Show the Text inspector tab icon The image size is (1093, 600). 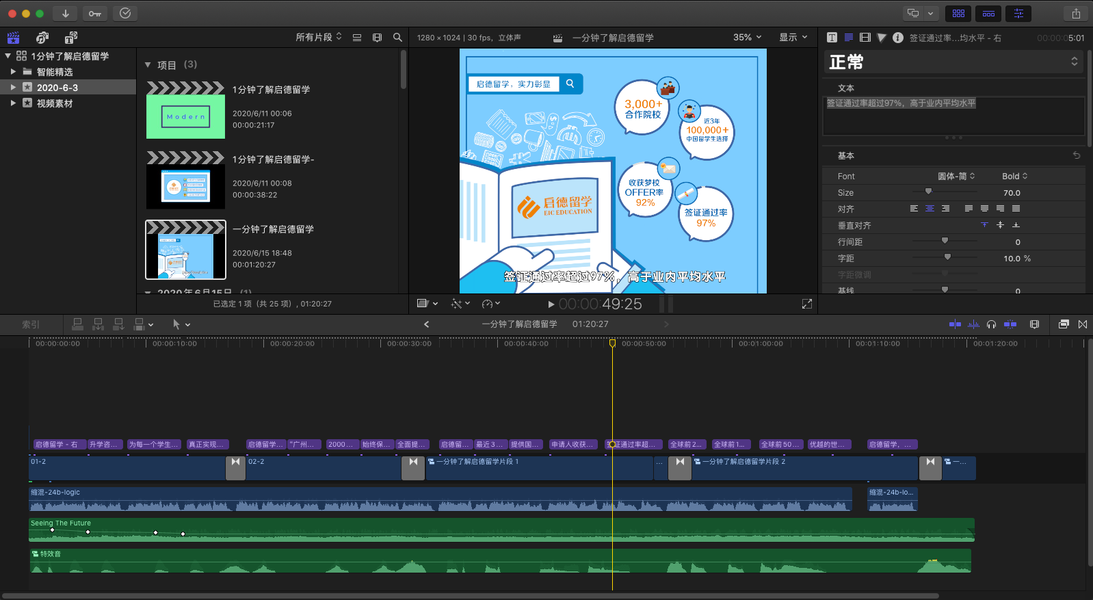(832, 38)
